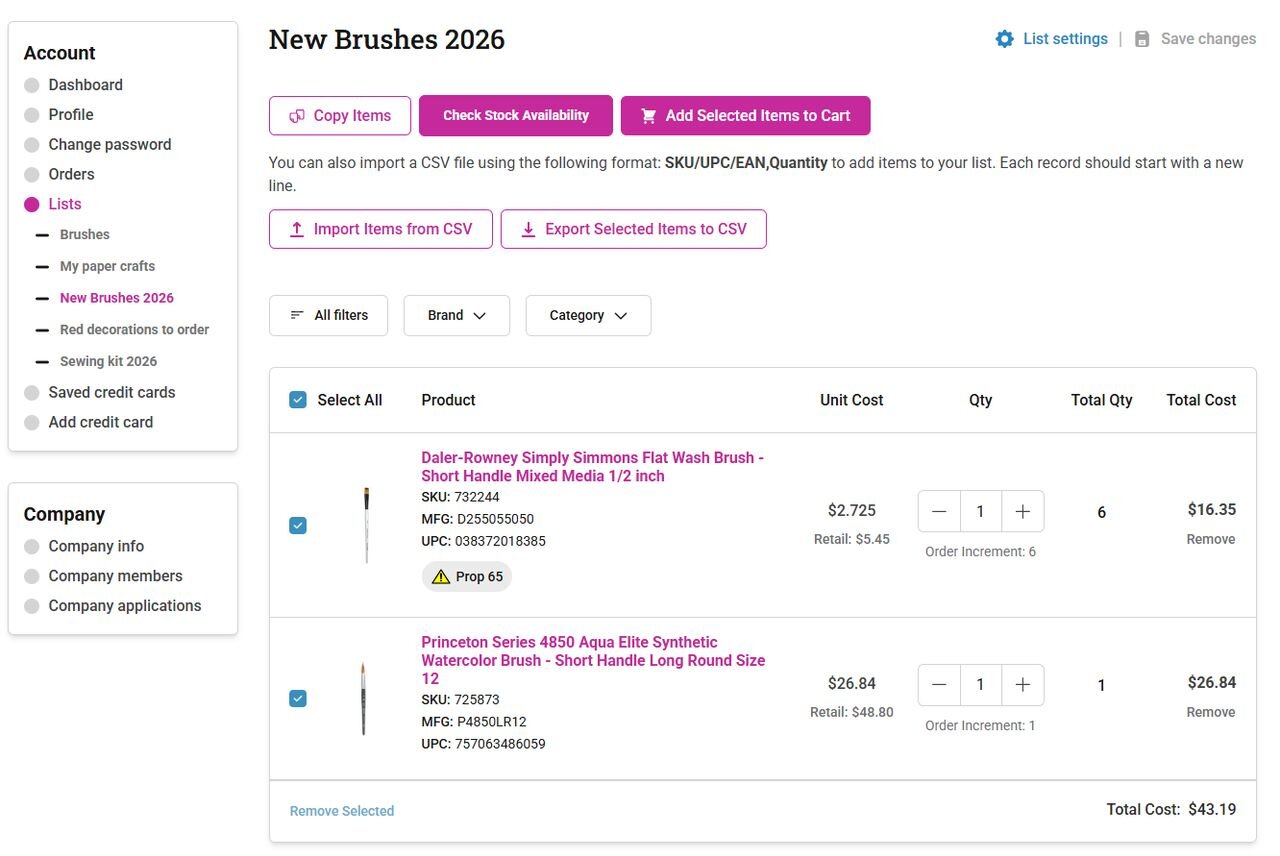Increase quantity for Daler-Rowney brush

(x=1022, y=511)
